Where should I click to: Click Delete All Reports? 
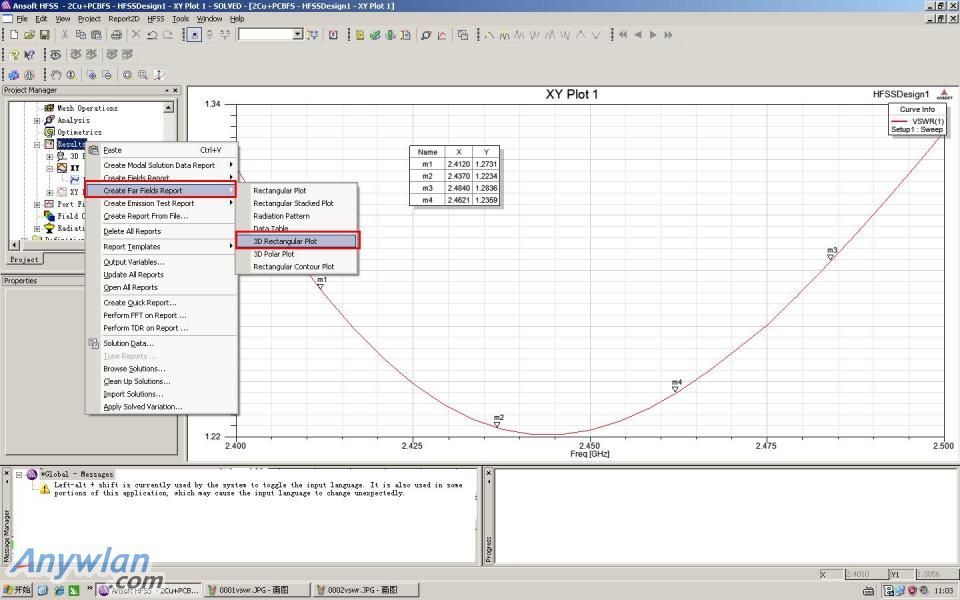click(x=161, y=231)
